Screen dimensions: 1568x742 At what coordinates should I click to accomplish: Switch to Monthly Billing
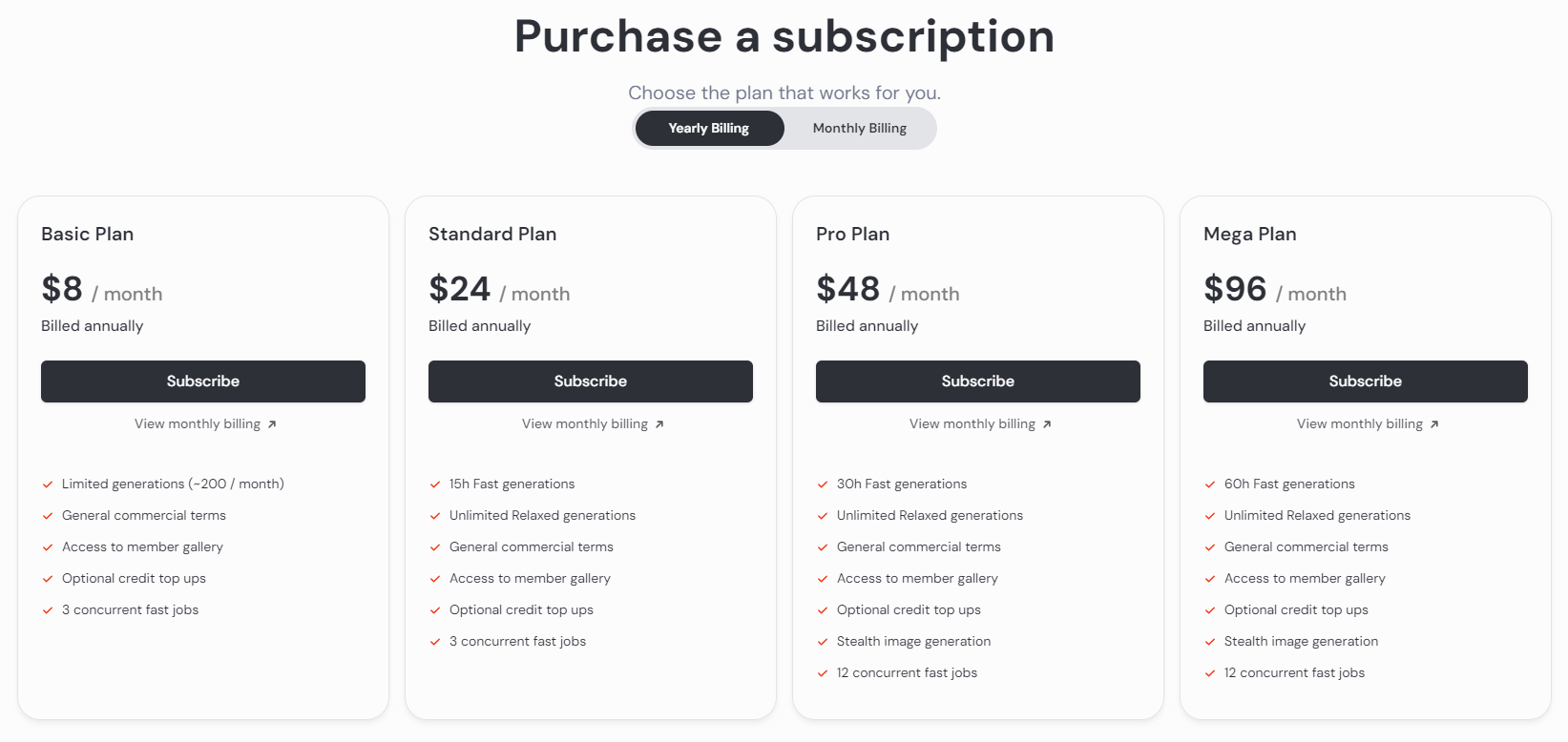(859, 129)
